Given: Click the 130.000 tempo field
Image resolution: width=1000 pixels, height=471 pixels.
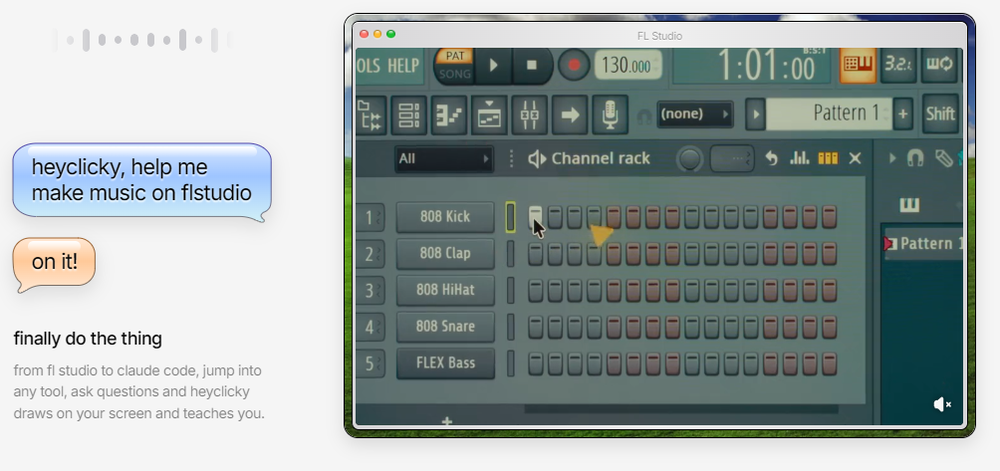Looking at the screenshot, I should [x=628, y=65].
